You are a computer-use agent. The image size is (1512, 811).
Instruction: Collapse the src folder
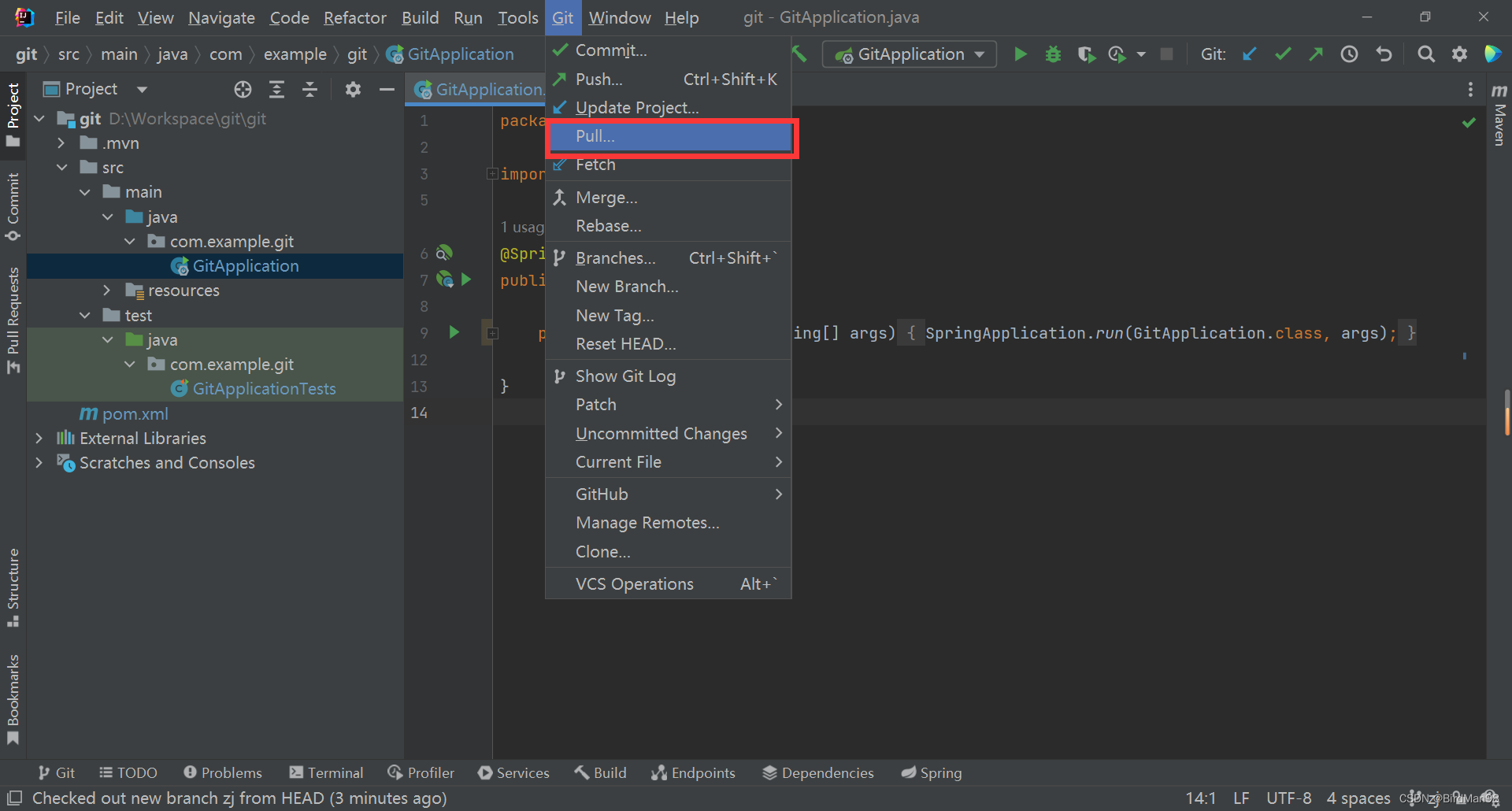61,168
